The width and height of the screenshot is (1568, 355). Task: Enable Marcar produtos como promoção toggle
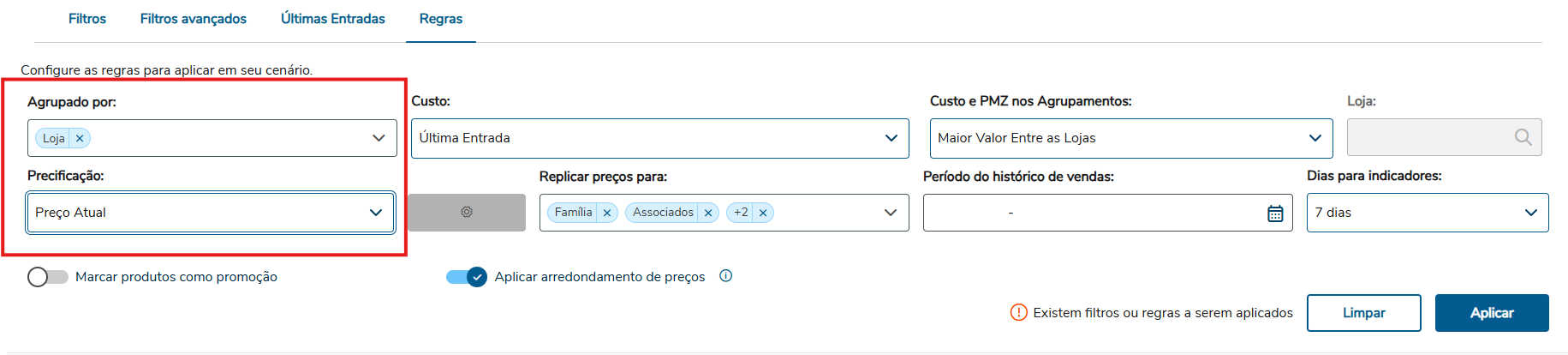47,277
